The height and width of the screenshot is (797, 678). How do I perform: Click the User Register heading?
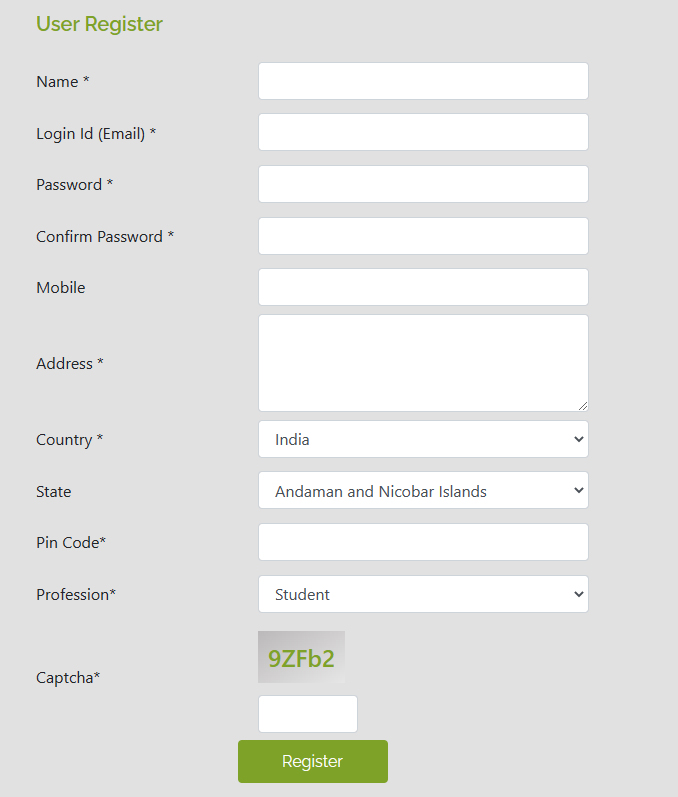click(x=99, y=24)
